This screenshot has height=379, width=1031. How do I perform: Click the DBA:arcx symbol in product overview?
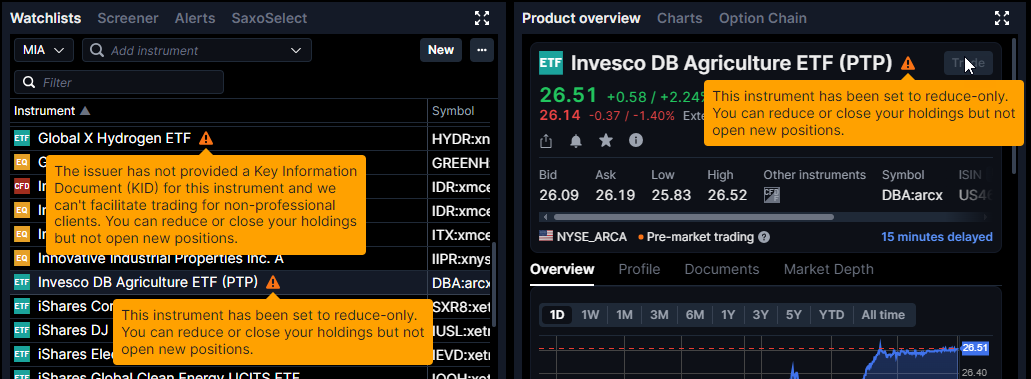coord(912,195)
